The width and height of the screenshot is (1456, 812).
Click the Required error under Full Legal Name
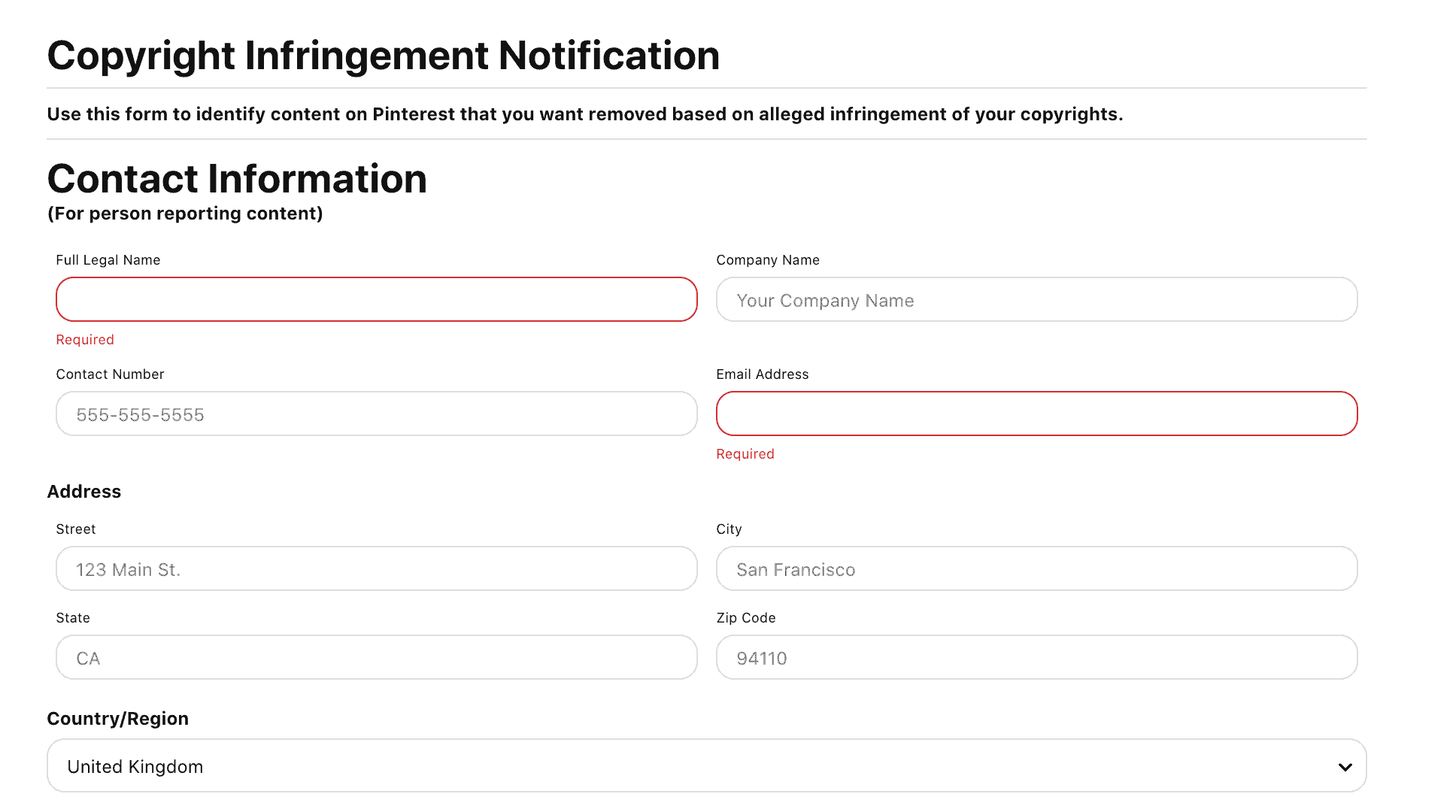[85, 340]
